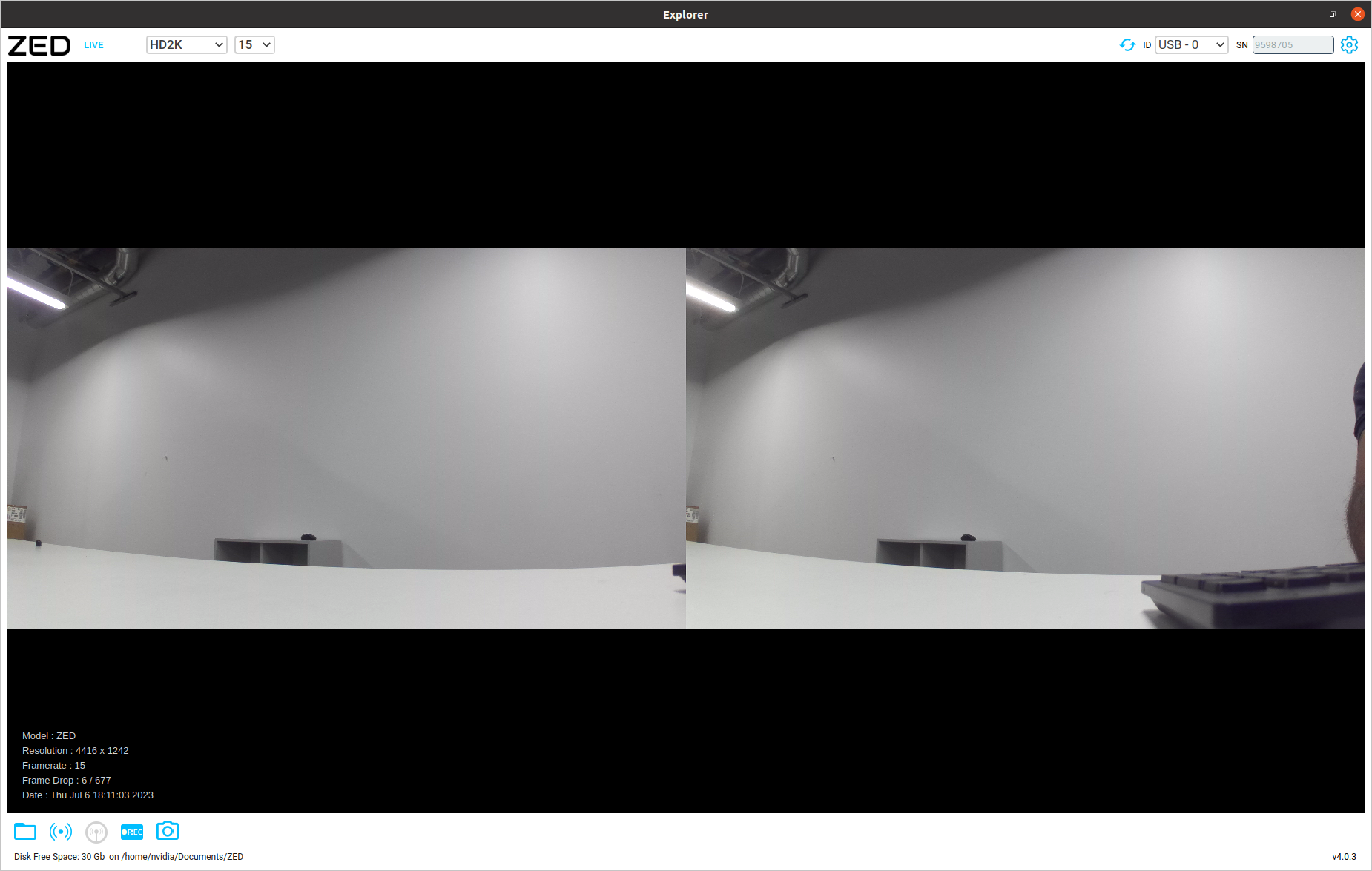The height and width of the screenshot is (871, 1372).
Task: Start streaming with the broadcast icon
Action: tap(60, 831)
